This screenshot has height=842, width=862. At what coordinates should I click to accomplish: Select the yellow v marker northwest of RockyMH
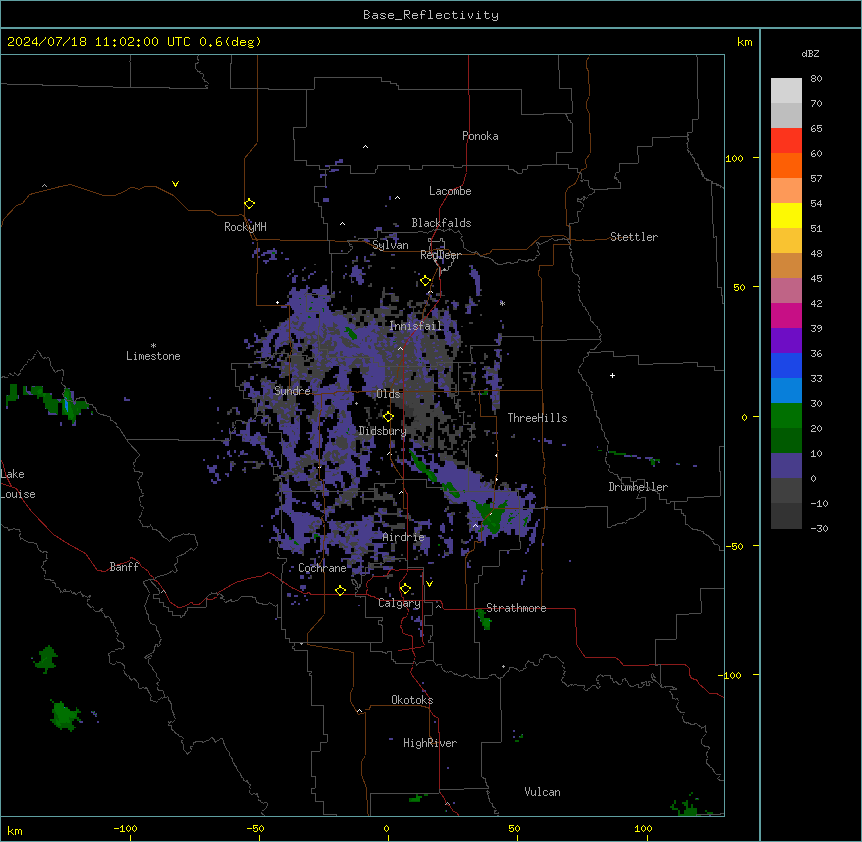(x=175, y=184)
